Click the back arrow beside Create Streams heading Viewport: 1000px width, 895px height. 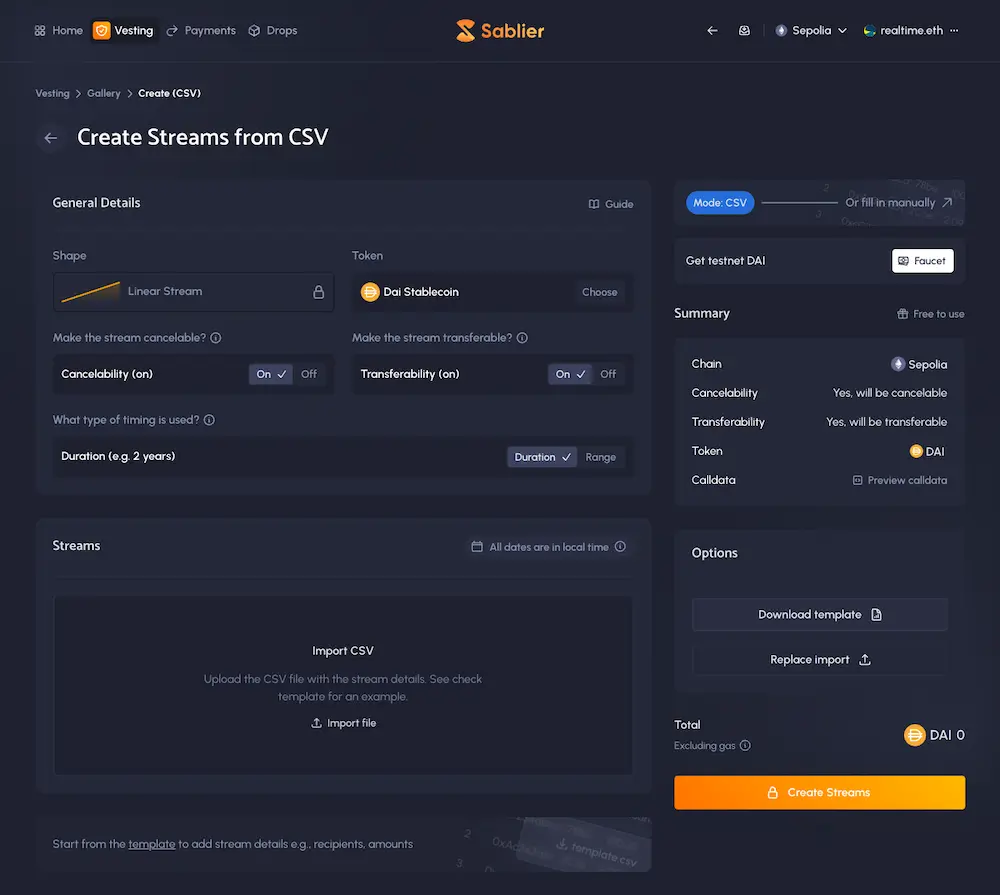[x=50, y=137]
